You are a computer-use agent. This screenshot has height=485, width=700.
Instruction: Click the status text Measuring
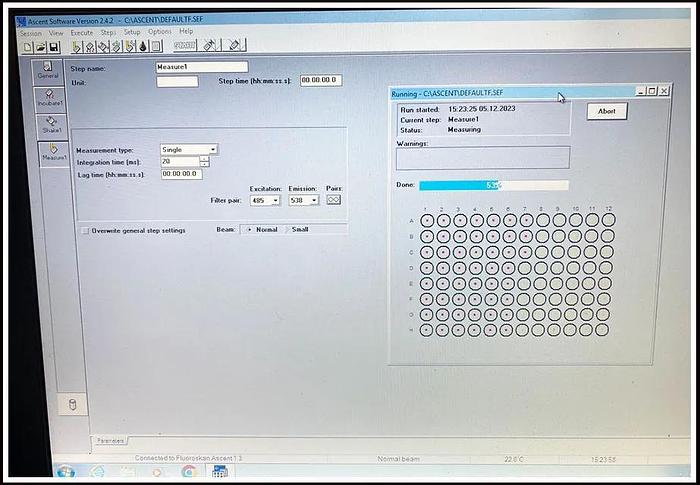[x=464, y=130]
